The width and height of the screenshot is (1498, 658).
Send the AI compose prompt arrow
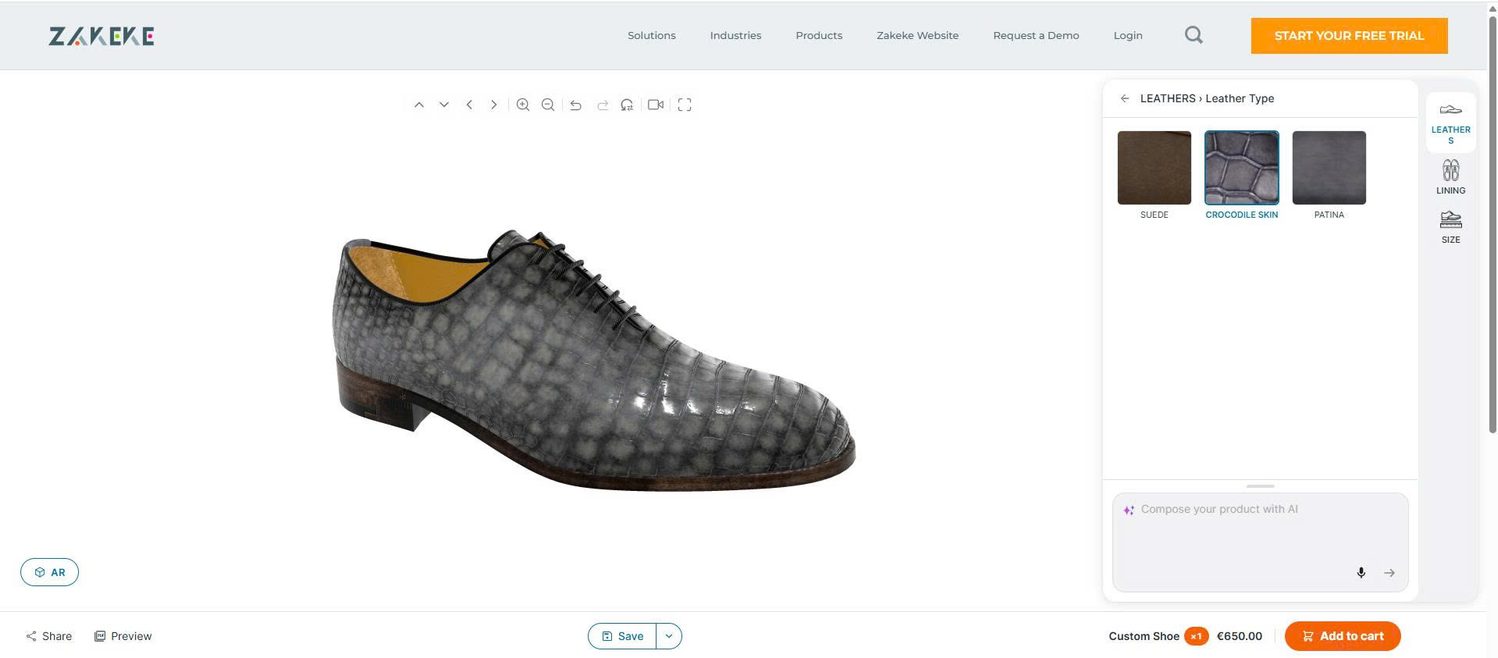(1389, 573)
